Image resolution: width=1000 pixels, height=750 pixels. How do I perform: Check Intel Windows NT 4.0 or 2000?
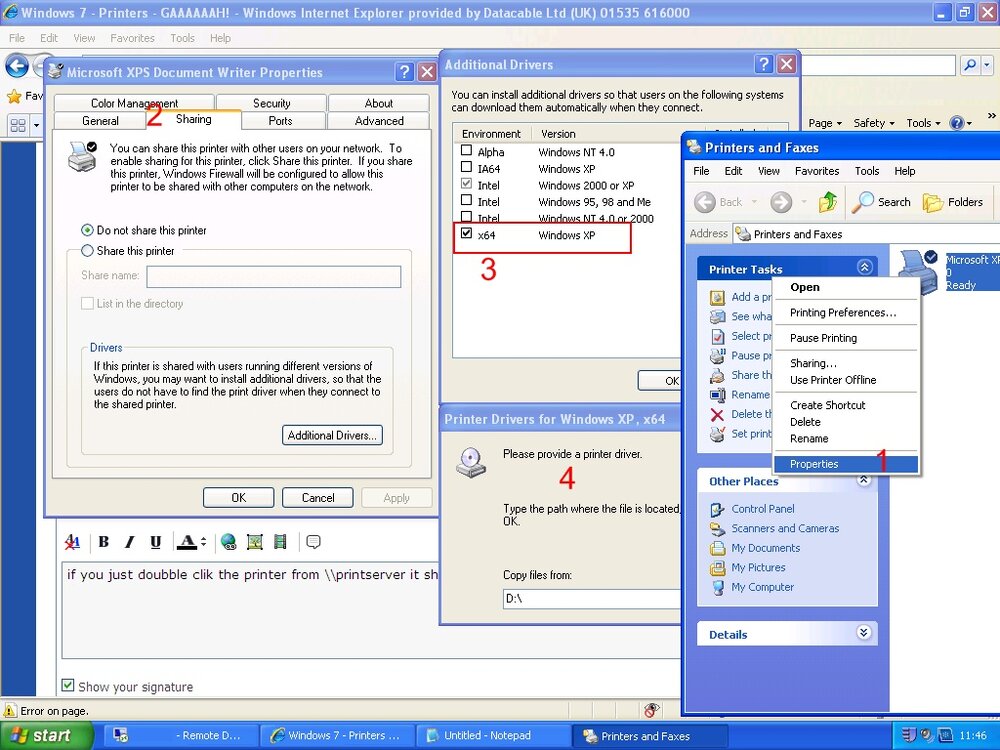466,217
